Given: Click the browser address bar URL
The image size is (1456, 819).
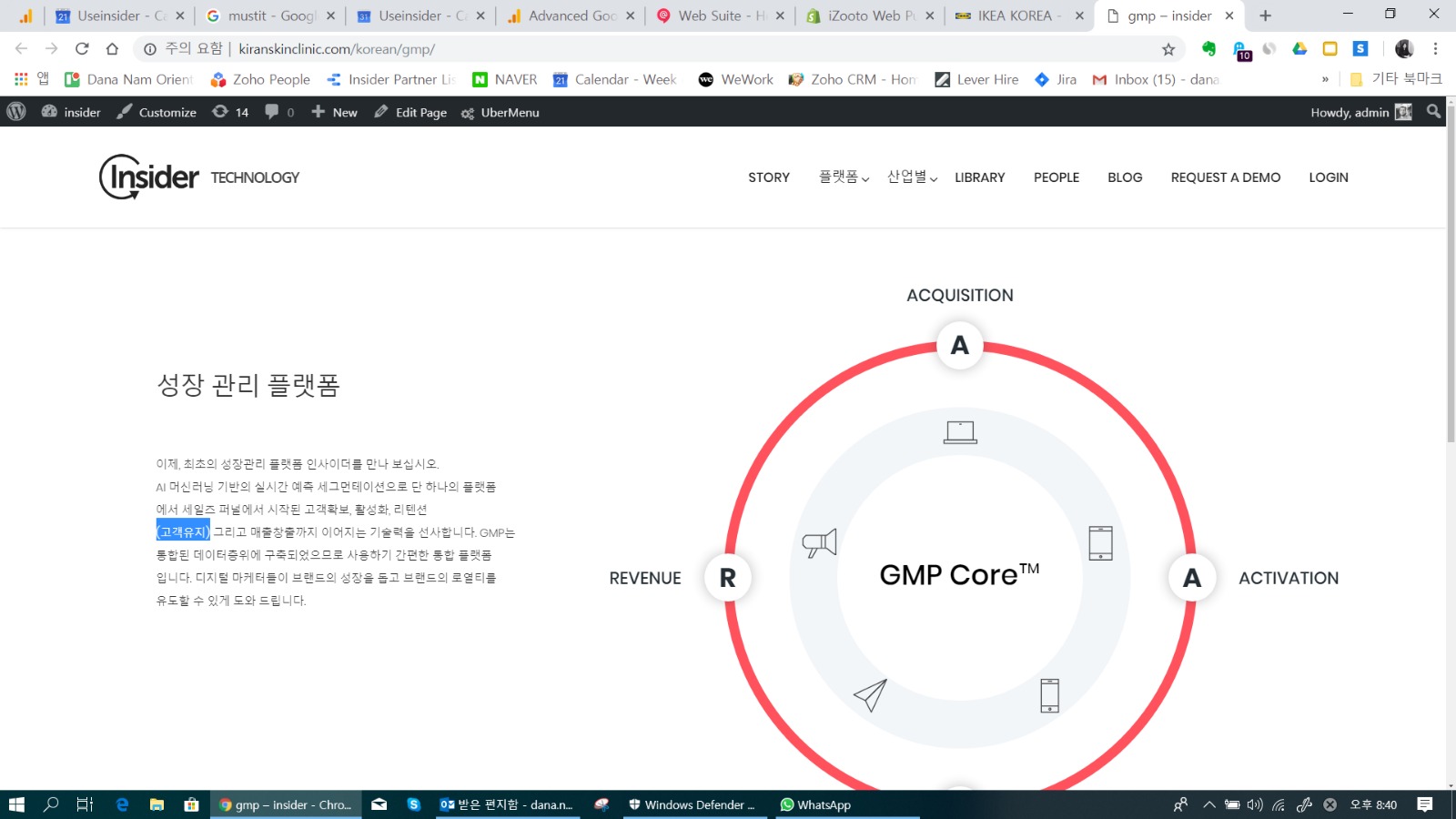Looking at the screenshot, I should [337, 49].
